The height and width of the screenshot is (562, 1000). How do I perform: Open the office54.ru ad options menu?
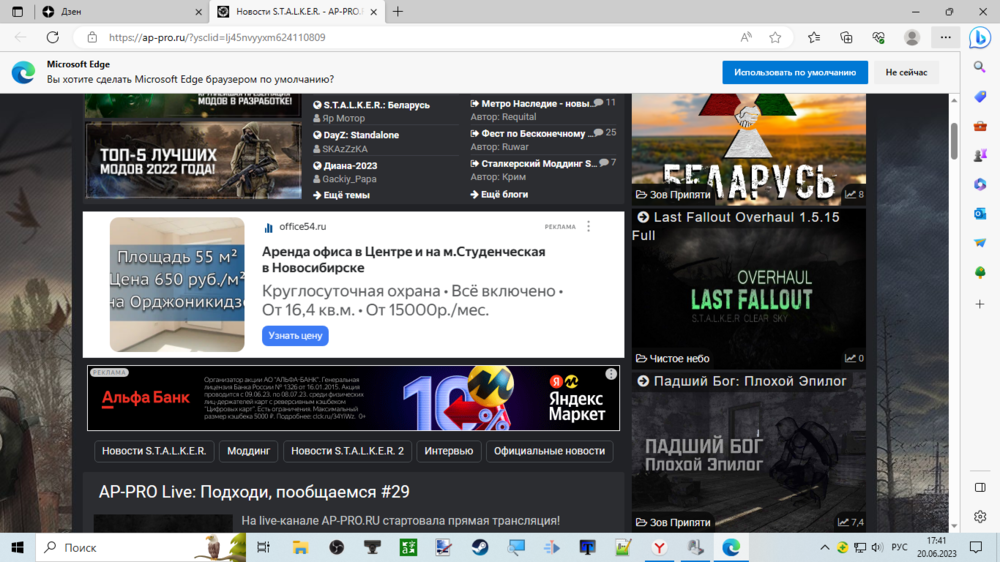588,227
